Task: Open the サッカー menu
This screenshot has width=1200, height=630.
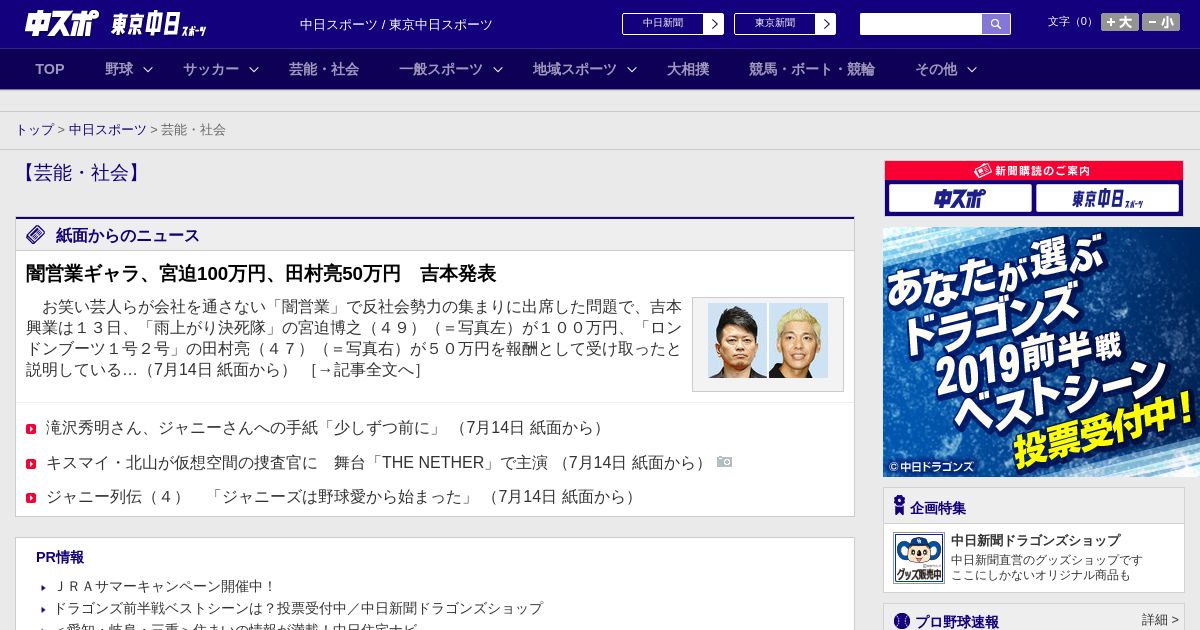Action: click(x=211, y=69)
